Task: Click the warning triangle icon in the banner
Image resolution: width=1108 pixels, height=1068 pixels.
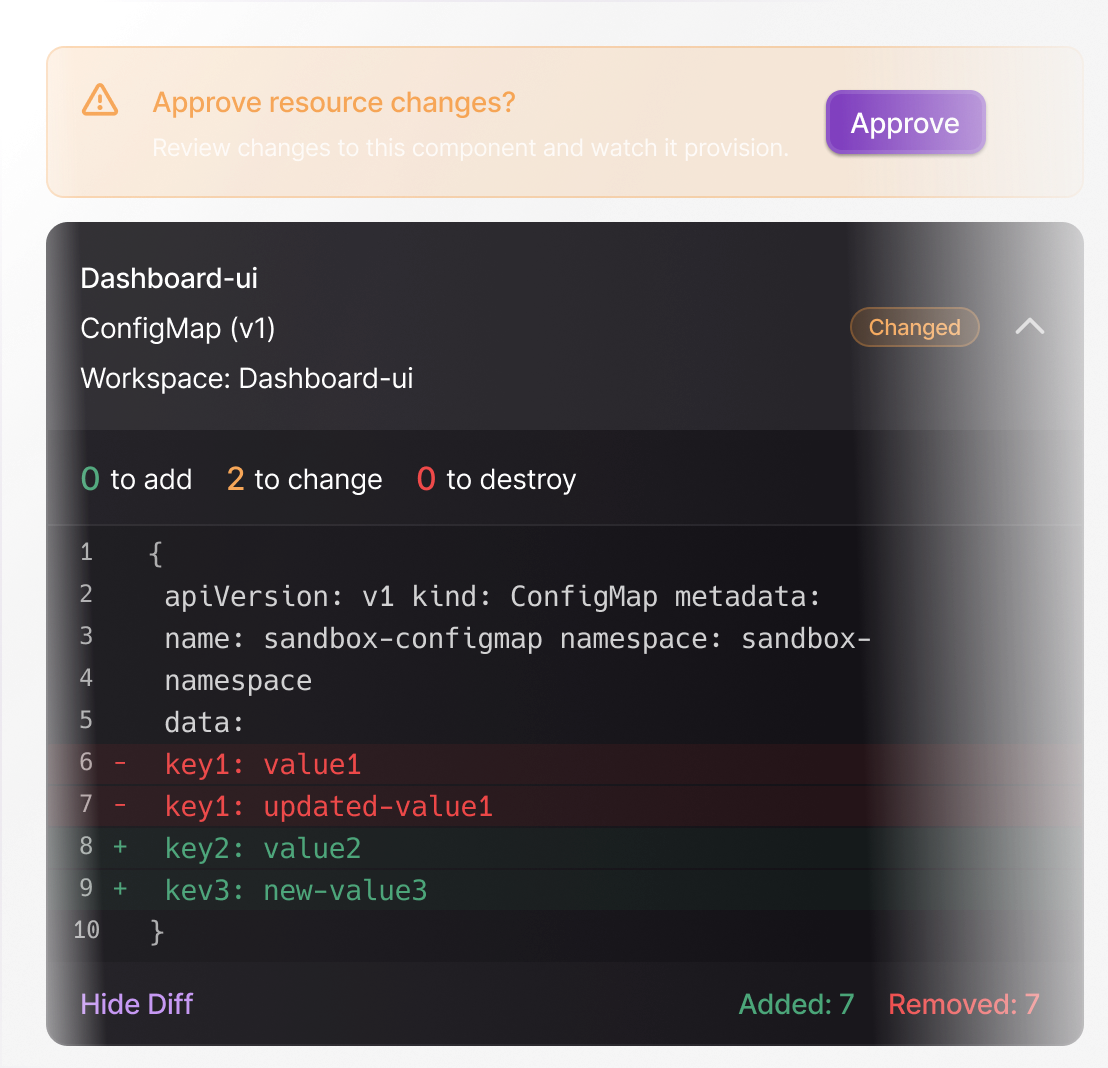Action: pyautogui.click(x=100, y=101)
